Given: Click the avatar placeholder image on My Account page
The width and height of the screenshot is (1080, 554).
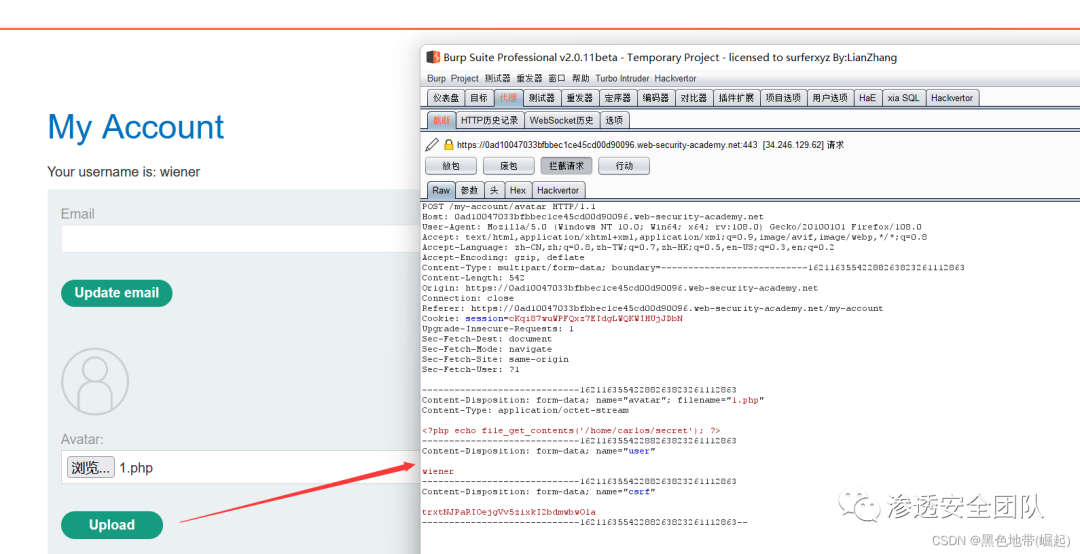Looking at the screenshot, I should coord(95,381).
